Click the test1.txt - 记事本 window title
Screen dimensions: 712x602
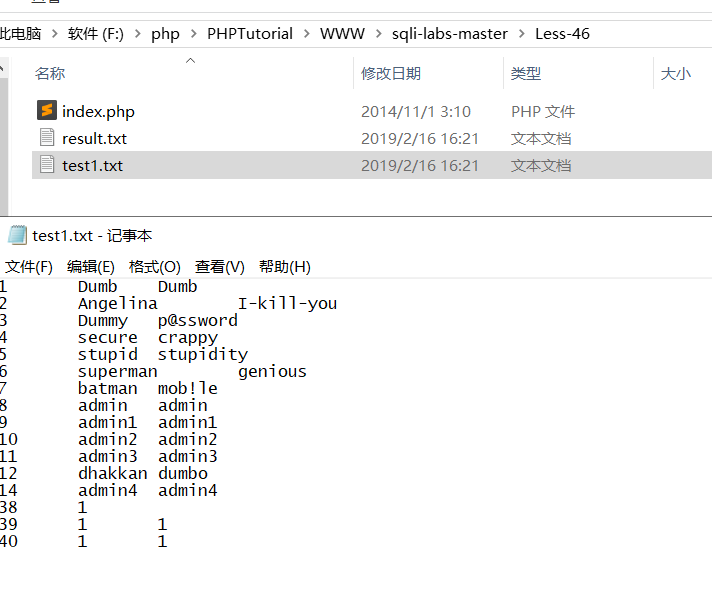point(92,236)
